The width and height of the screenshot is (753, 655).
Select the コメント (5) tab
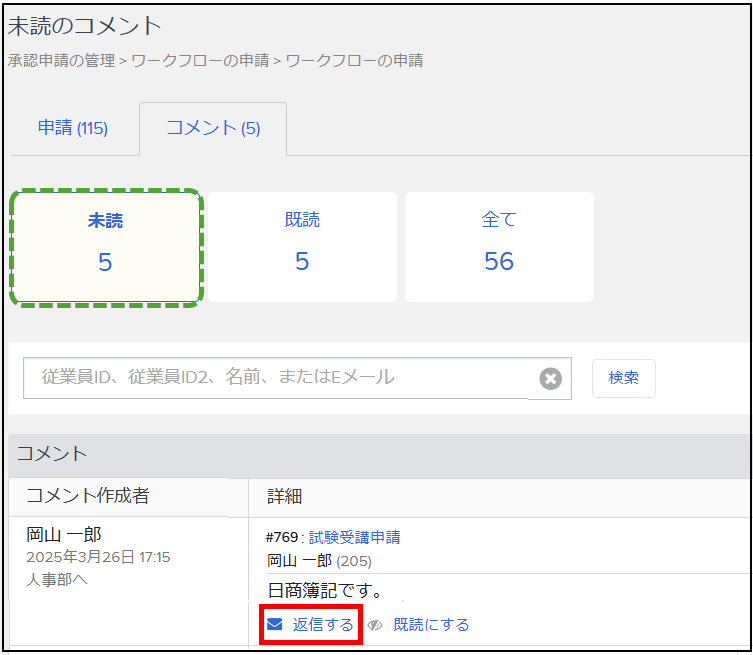pos(213,128)
